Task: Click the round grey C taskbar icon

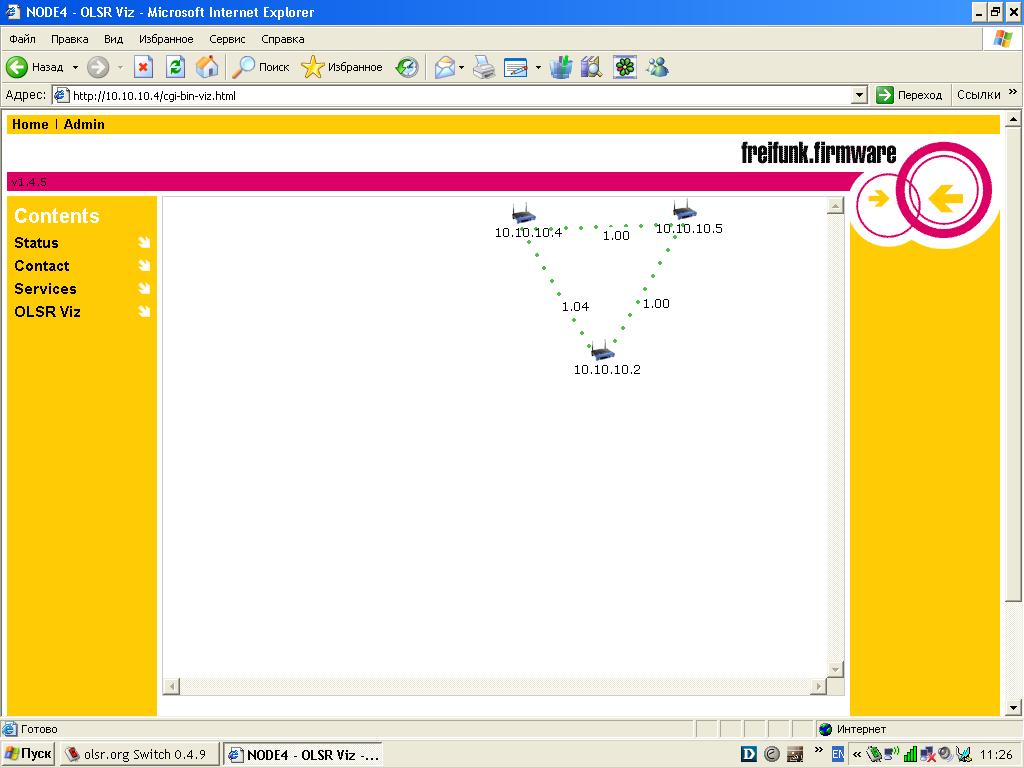Action: pos(771,754)
